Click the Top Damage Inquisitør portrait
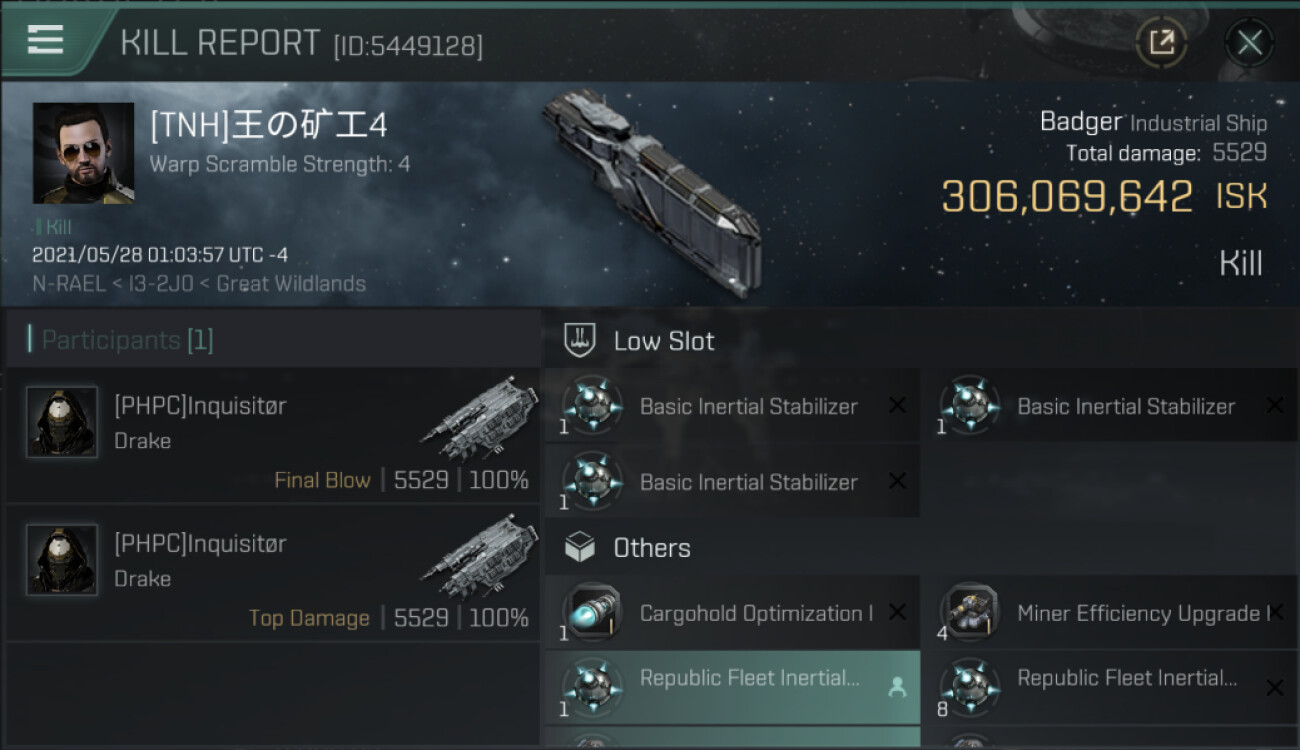 (62, 560)
